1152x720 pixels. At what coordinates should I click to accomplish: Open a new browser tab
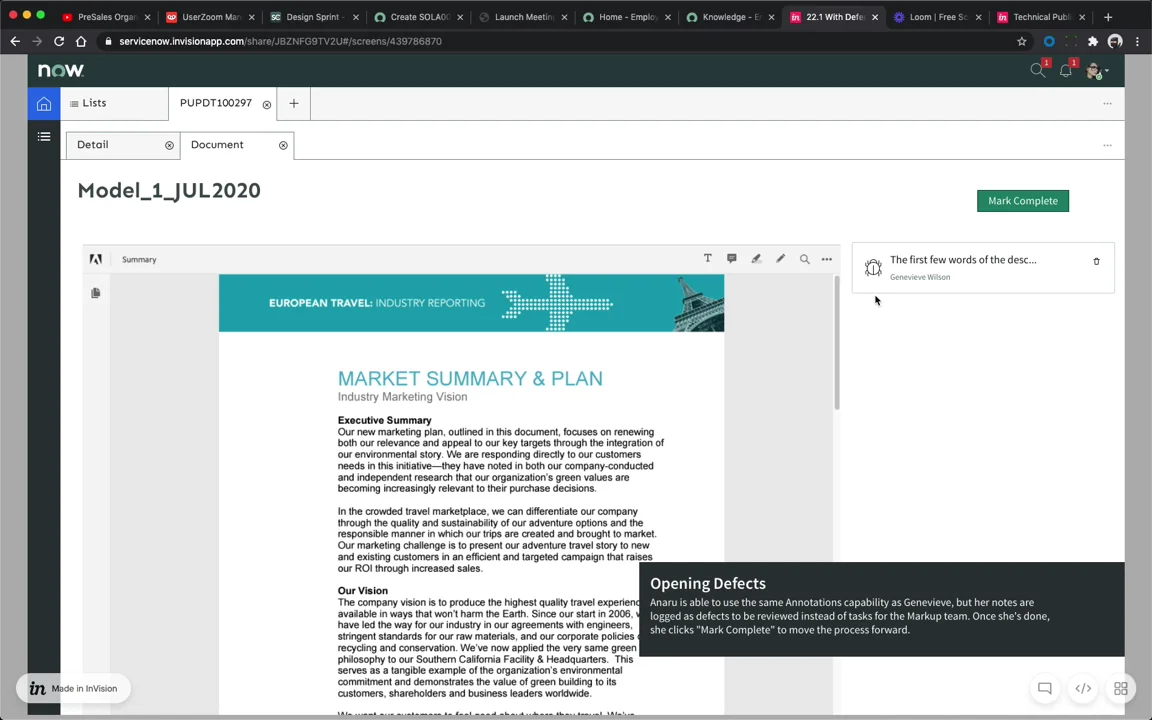[x=1108, y=17]
